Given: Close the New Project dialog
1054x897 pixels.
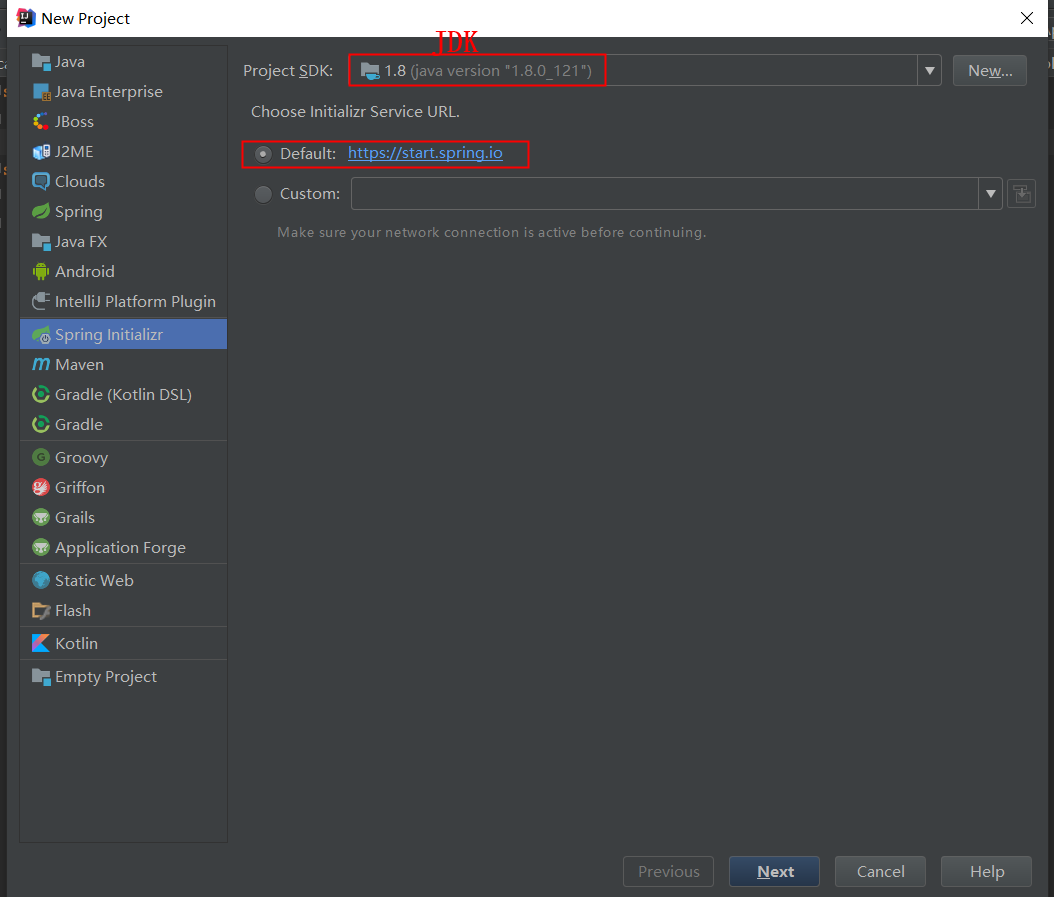Looking at the screenshot, I should tap(1026, 18).
